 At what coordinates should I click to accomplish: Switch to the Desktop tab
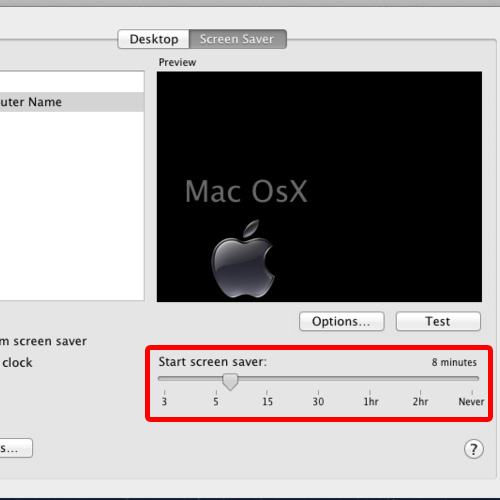coord(154,39)
